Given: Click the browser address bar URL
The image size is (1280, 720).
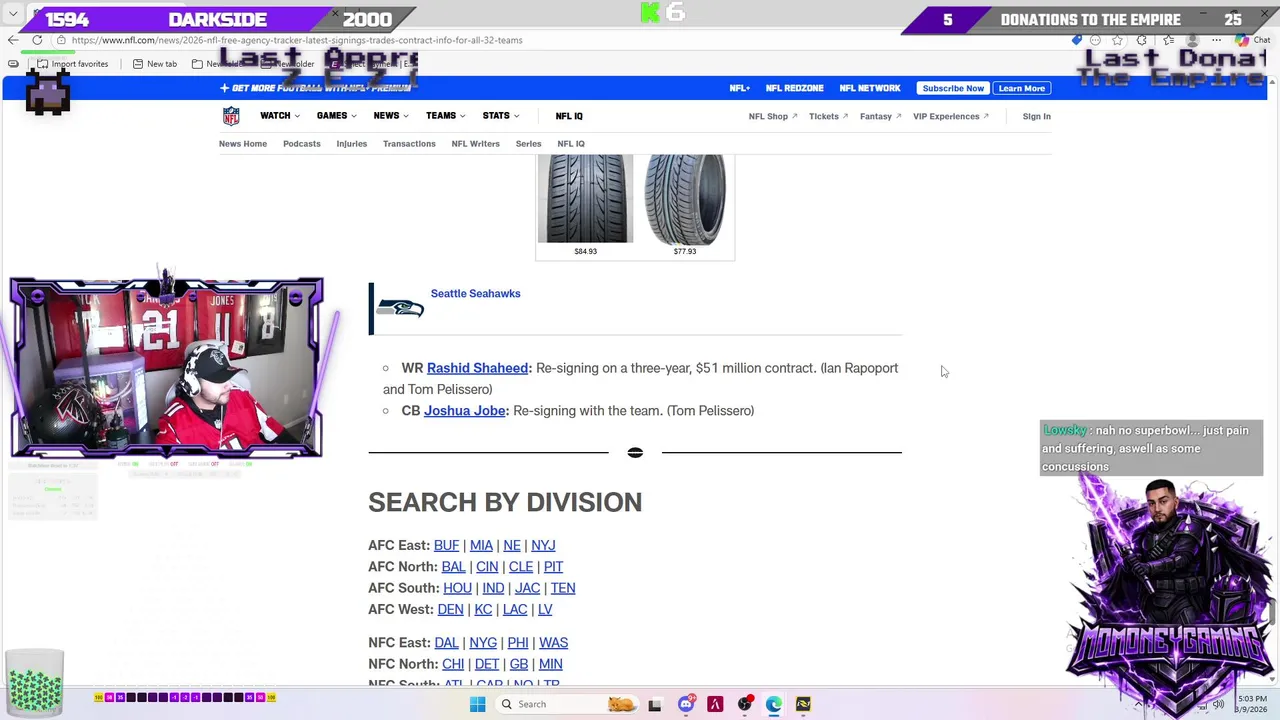Looking at the screenshot, I should point(297,40).
